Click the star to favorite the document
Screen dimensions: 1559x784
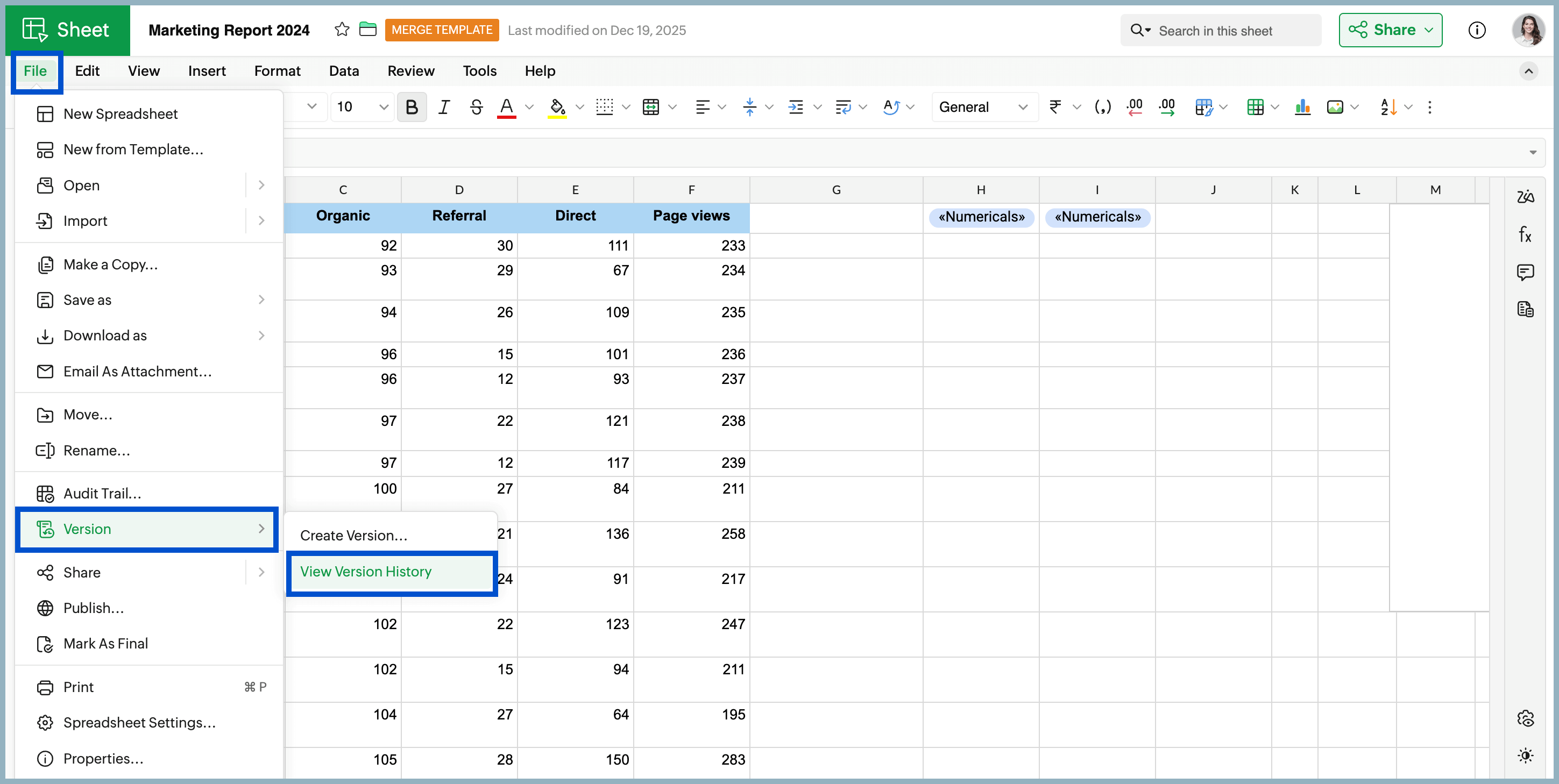(x=342, y=30)
